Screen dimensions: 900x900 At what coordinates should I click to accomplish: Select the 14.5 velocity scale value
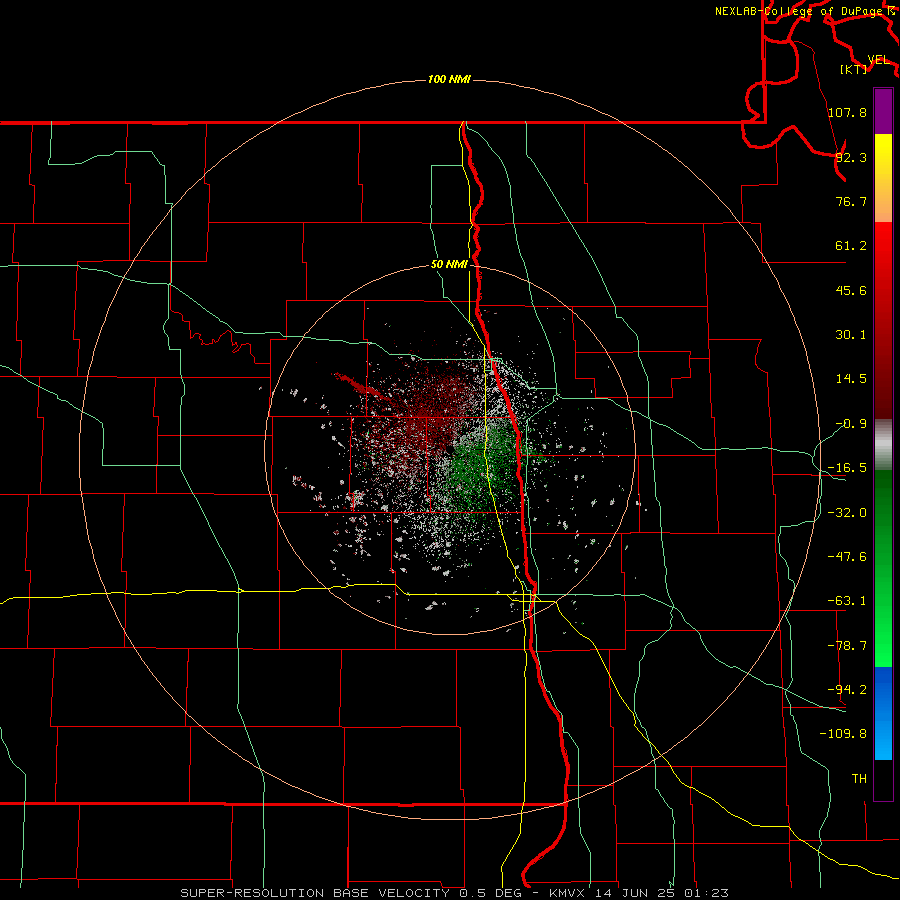(x=851, y=379)
